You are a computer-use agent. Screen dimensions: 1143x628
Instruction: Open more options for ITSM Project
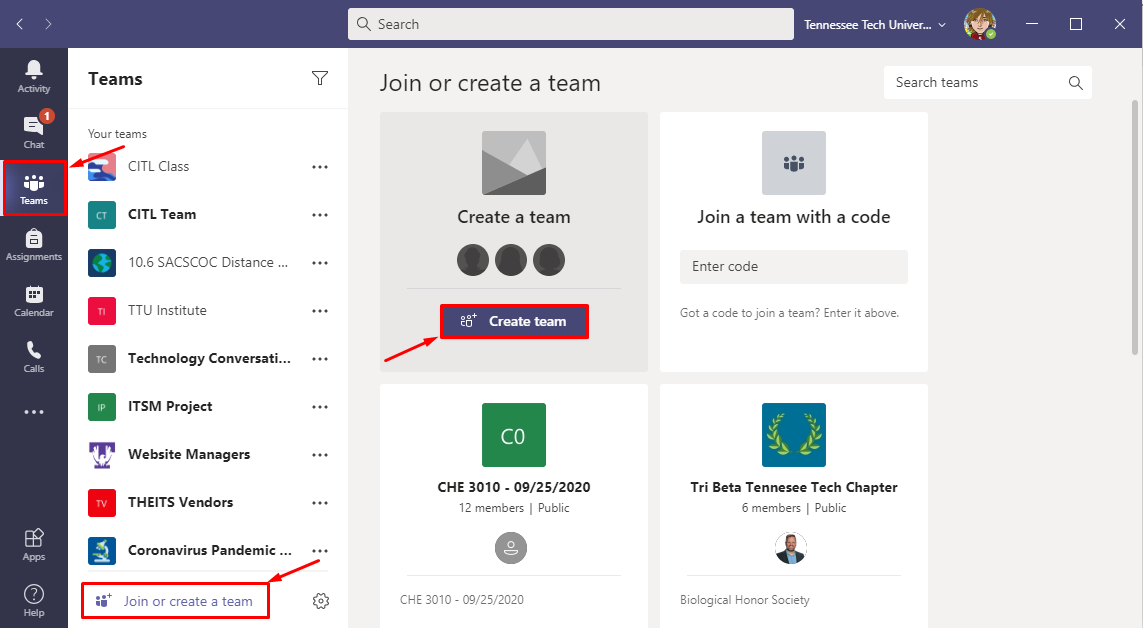[x=320, y=407]
